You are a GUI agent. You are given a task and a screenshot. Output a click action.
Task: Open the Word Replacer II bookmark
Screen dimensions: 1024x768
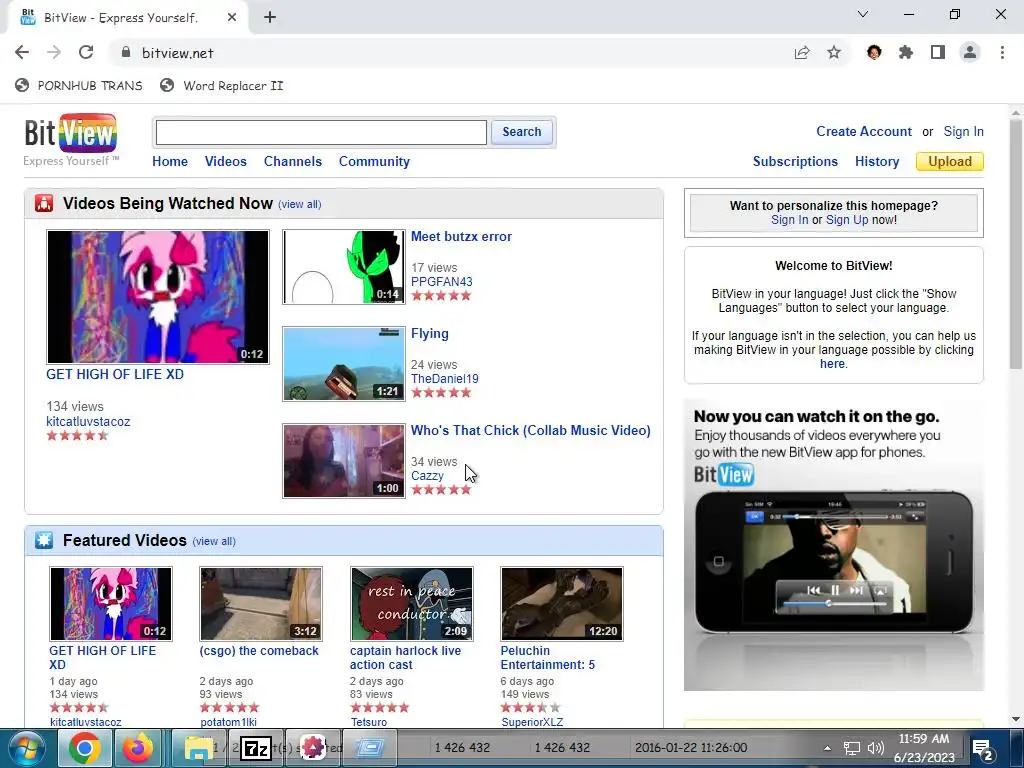click(222, 86)
